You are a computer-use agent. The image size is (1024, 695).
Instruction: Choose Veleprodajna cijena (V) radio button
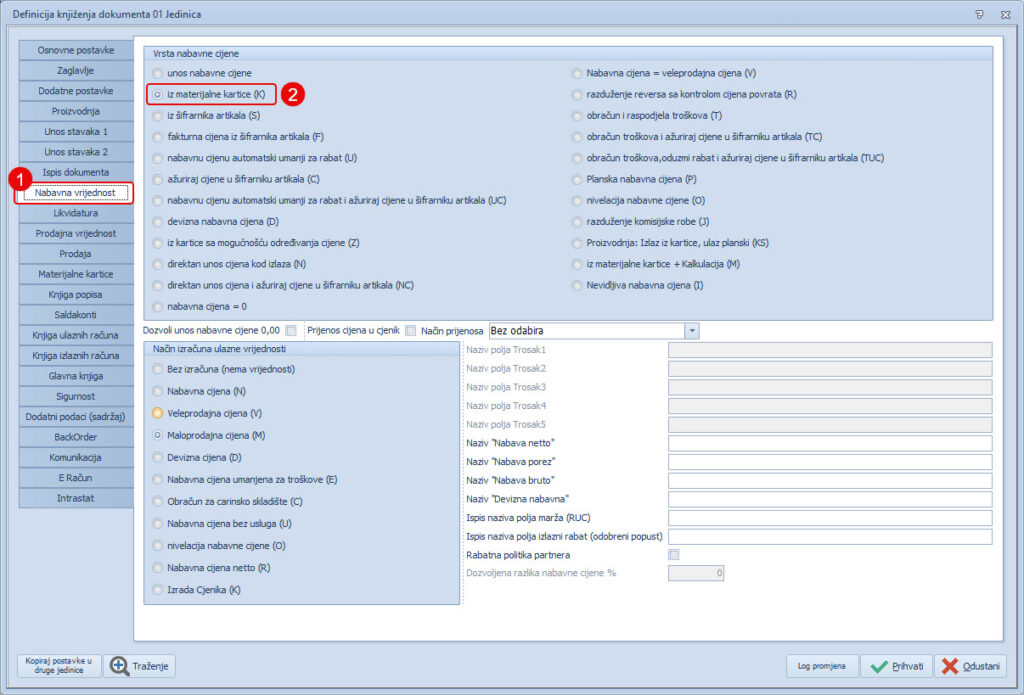tap(158, 413)
